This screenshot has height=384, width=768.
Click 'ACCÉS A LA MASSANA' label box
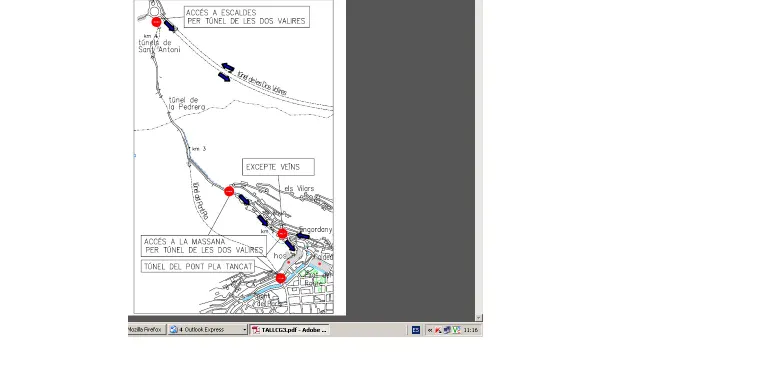pyautogui.click(x=204, y=246)
